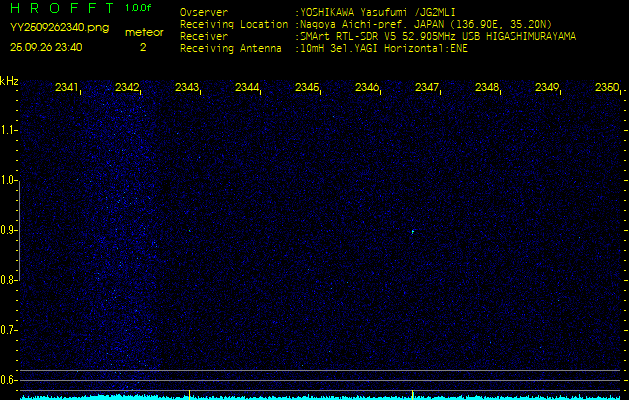The width and height of the screenshot is (629, 400).
Task: Click the 0.7 frequency axis label
Action: [x=9, y=330]
